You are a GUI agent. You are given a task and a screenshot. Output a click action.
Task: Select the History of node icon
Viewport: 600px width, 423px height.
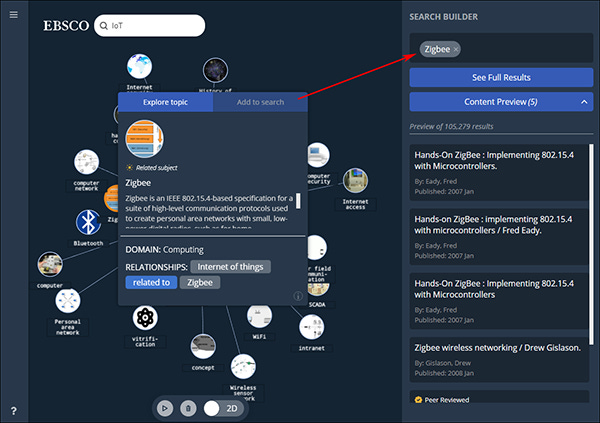(215, 70)
